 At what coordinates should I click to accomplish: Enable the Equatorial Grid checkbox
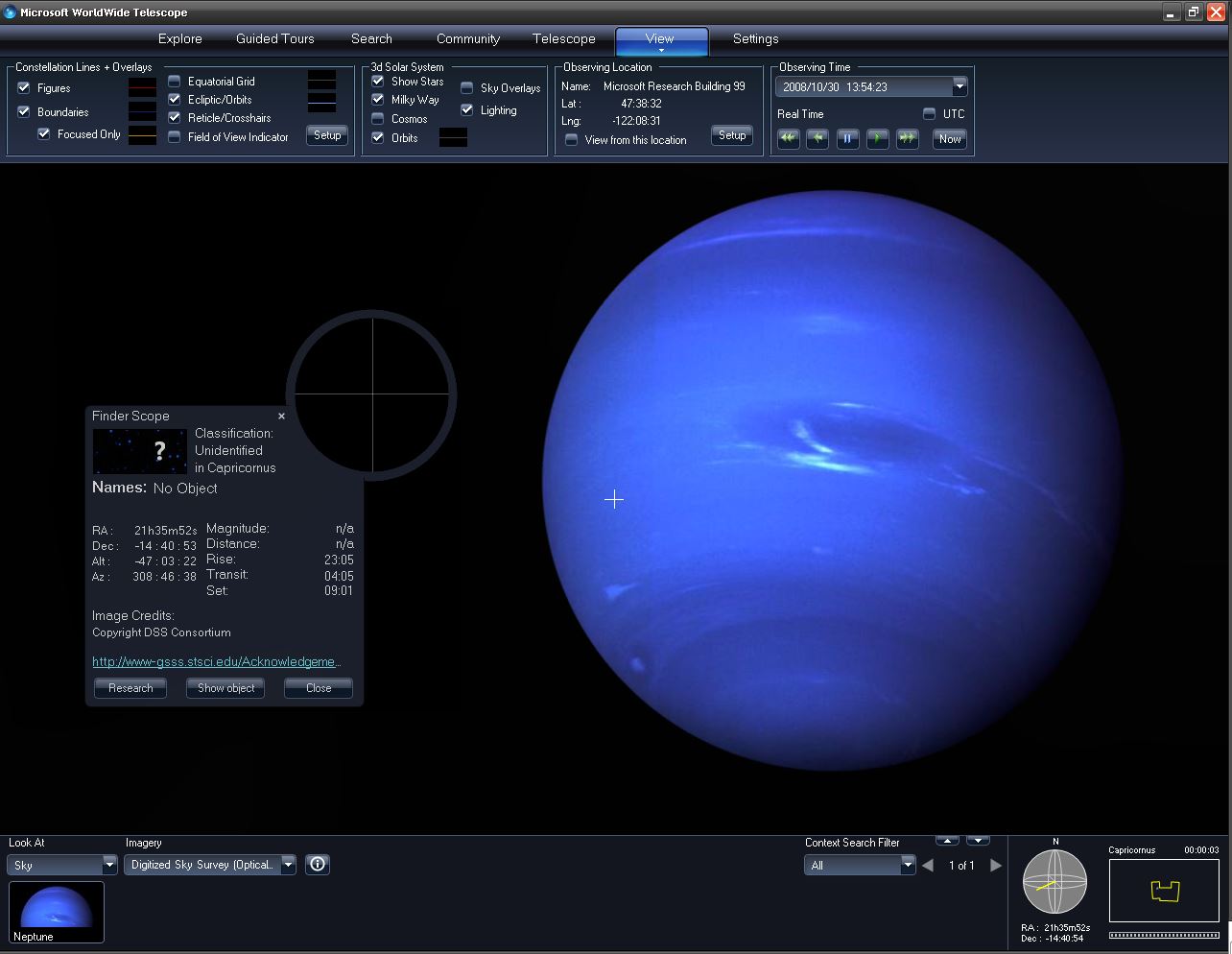(175, 81)
